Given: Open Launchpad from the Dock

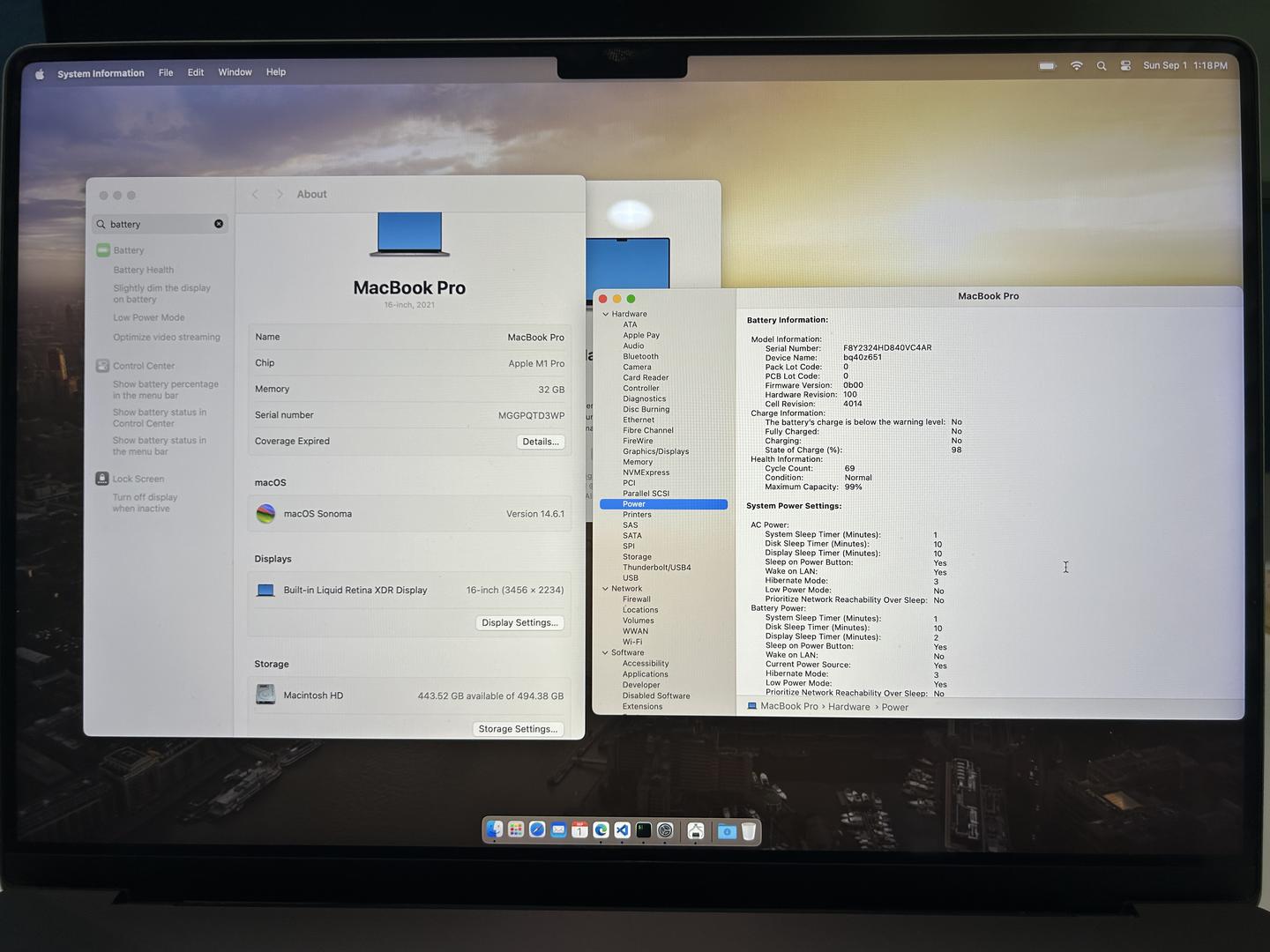Looking at the screenshot, I should 516,829.
